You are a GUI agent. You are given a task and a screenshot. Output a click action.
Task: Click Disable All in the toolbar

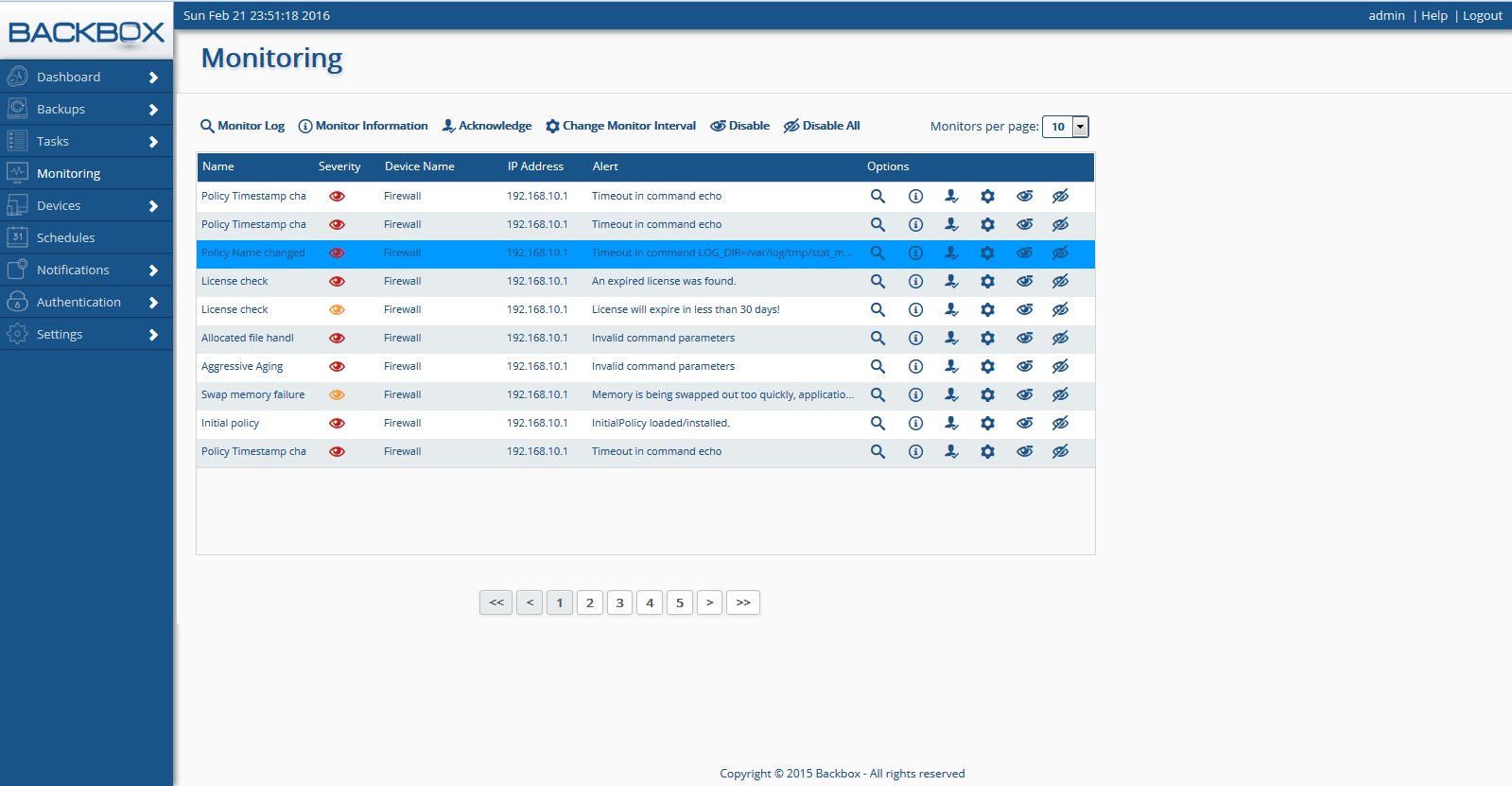(822, 126)
